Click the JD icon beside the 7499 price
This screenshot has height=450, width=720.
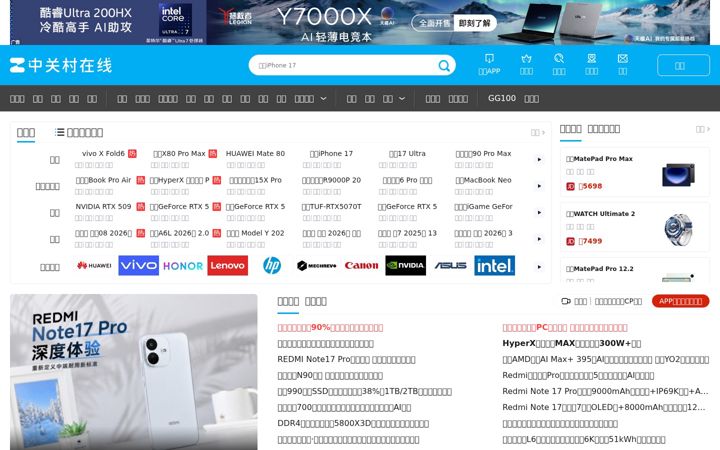coord(570,242)
